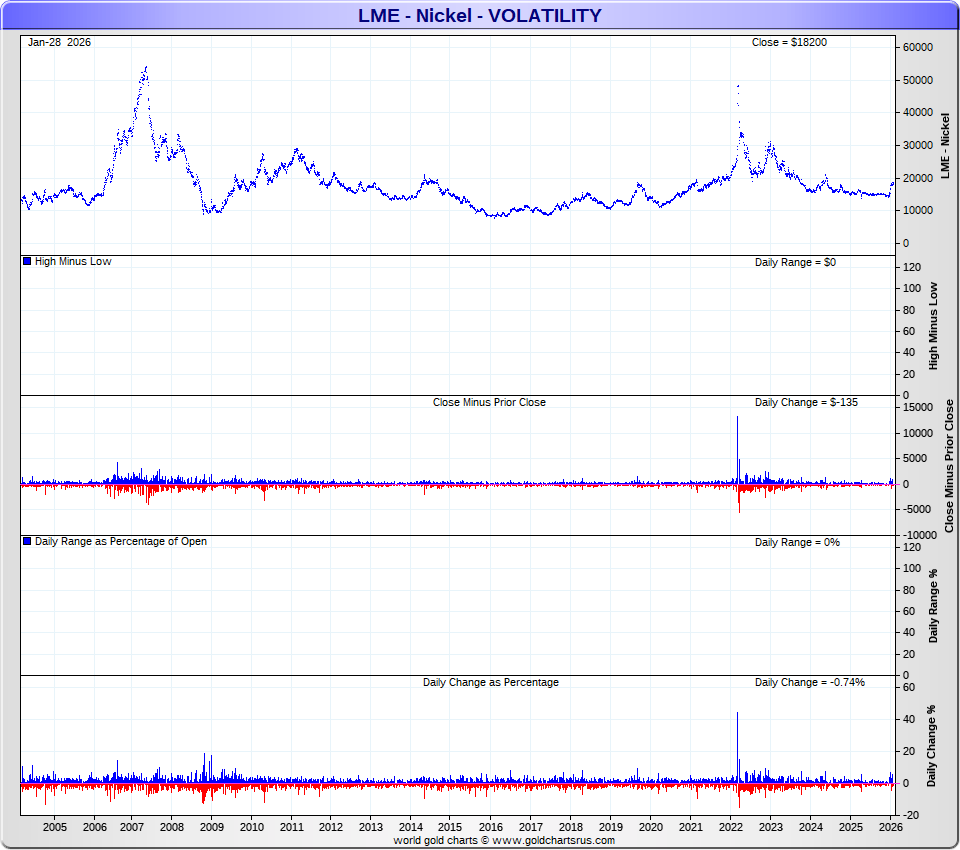Click the 'Daily Change = -0.74%' readout

809,682
